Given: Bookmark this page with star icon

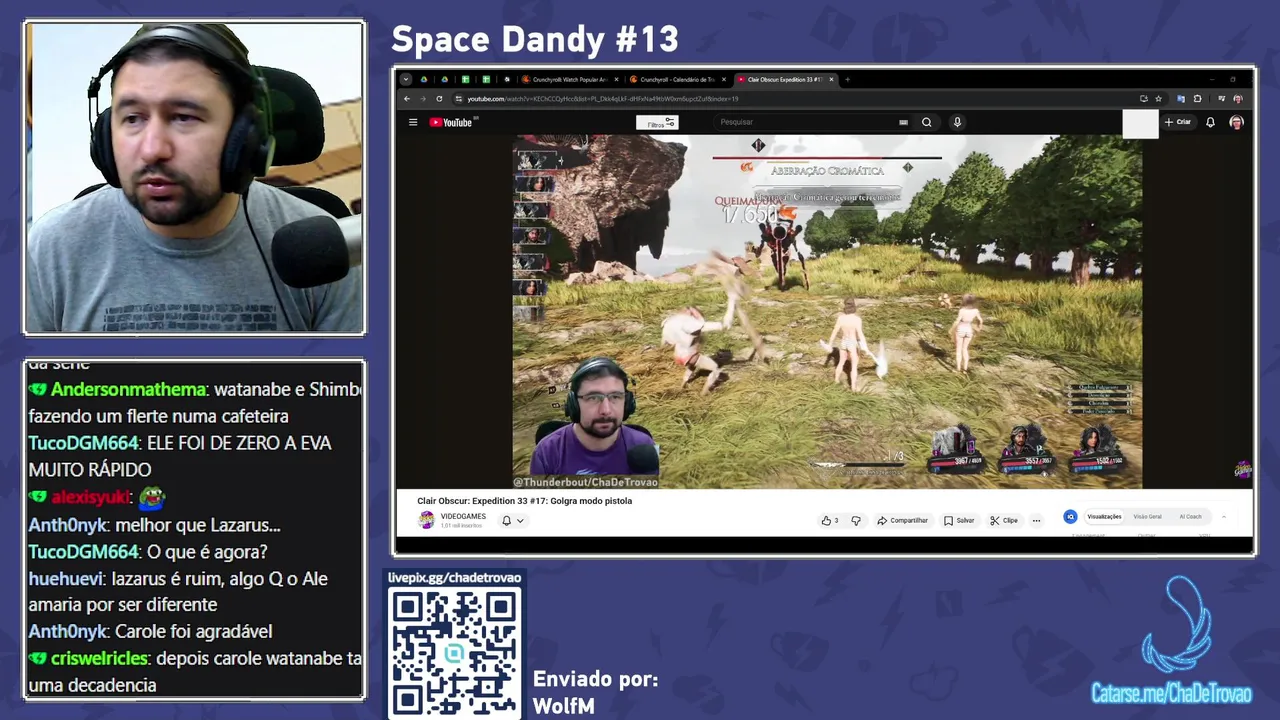Looking at the screenshot, I should [x=1158, y=99].
